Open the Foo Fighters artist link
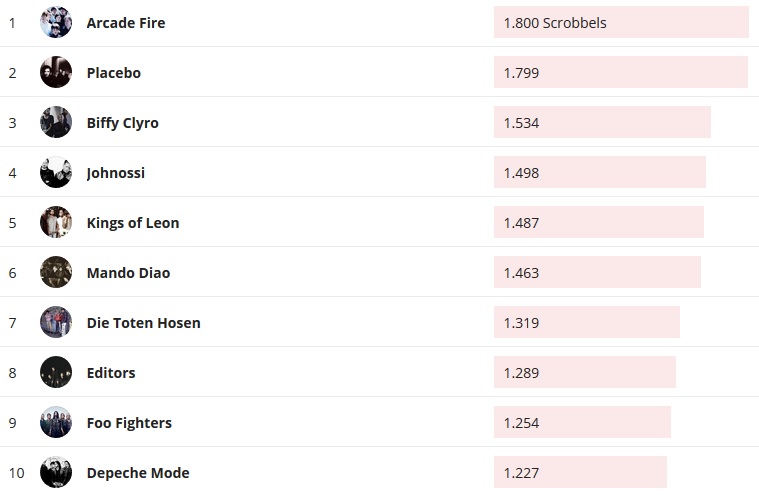Screen dimensions: 759x495 (129, 423)
